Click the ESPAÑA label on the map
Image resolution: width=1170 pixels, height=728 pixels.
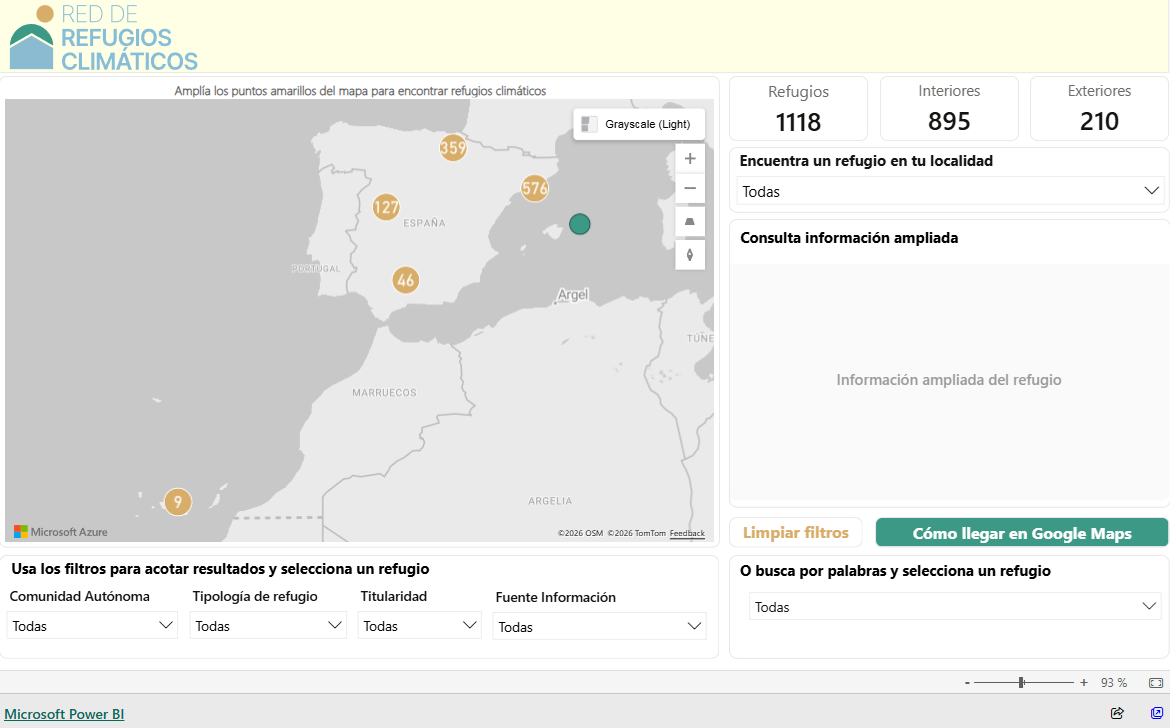(424, 223)
